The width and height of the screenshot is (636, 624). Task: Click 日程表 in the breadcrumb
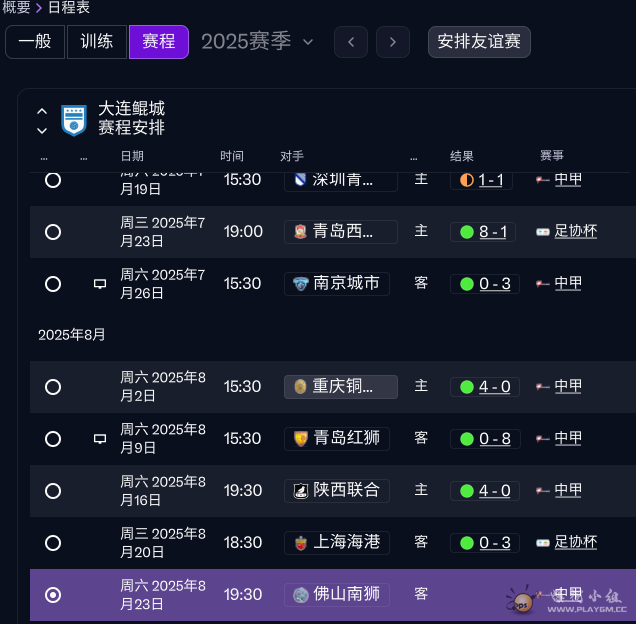pos(69,7)
